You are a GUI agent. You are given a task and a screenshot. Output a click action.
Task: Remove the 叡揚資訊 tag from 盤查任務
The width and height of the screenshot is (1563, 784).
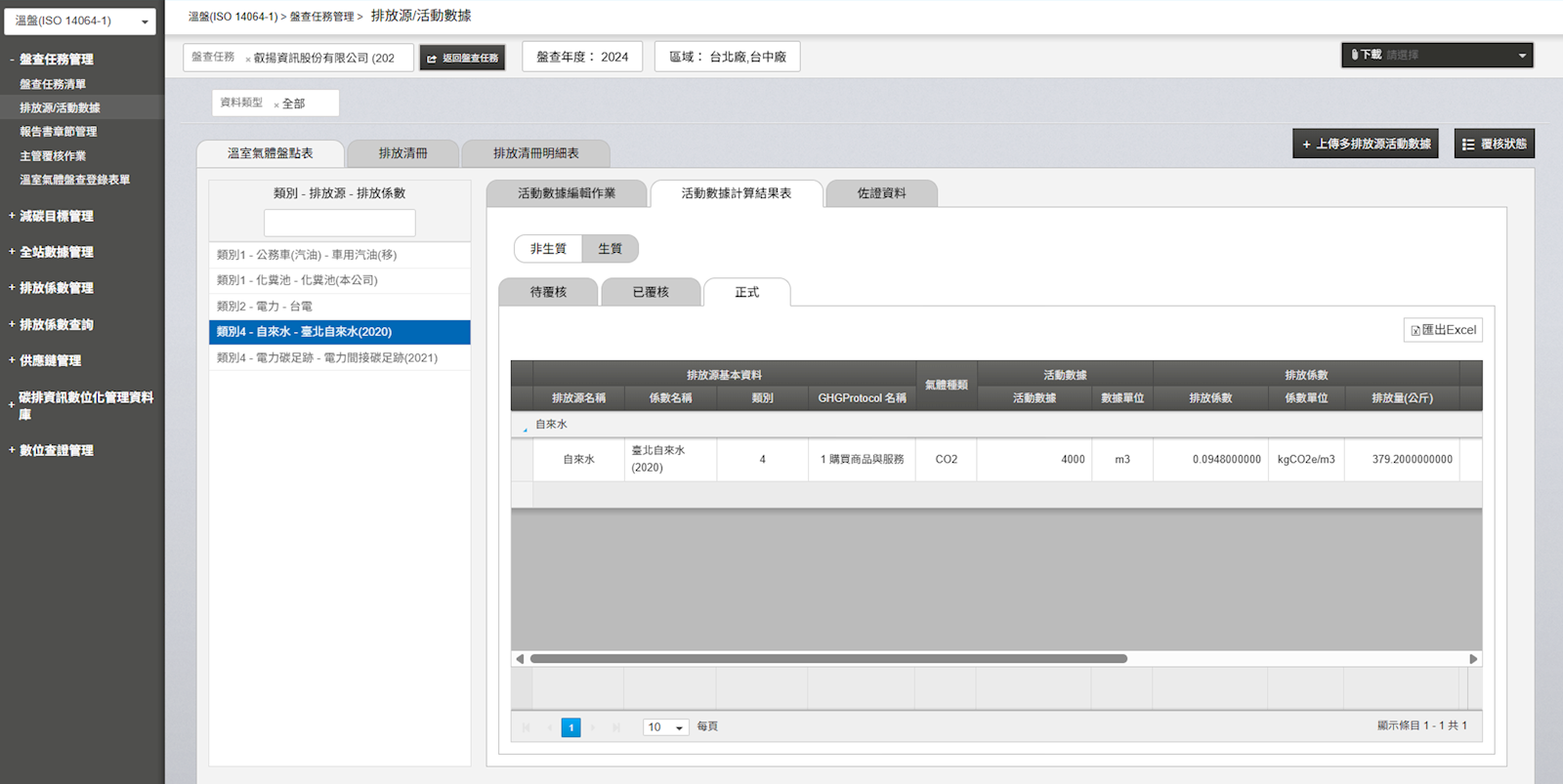pyautogui.click(x=248, y=59)
